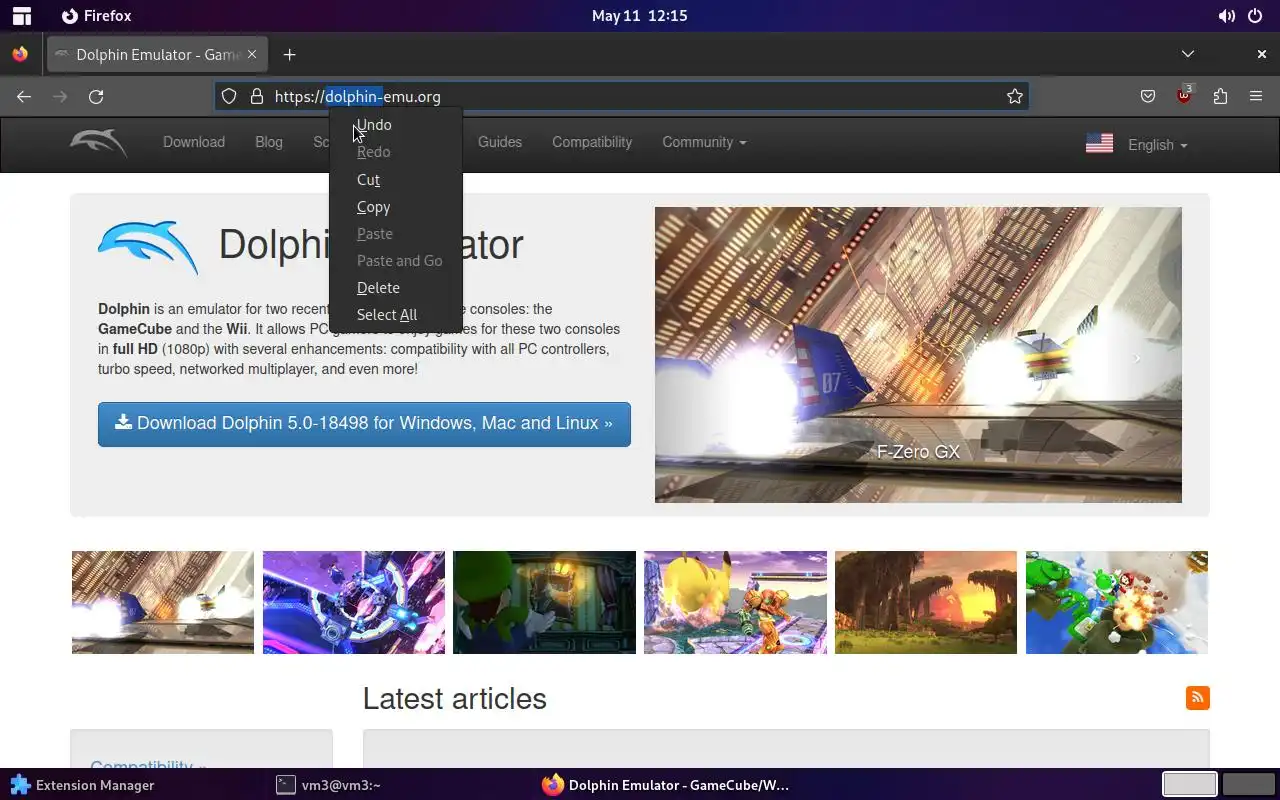Open the Activities overview icon top-left
This screenshot has height=800, width=1280.
21,16
